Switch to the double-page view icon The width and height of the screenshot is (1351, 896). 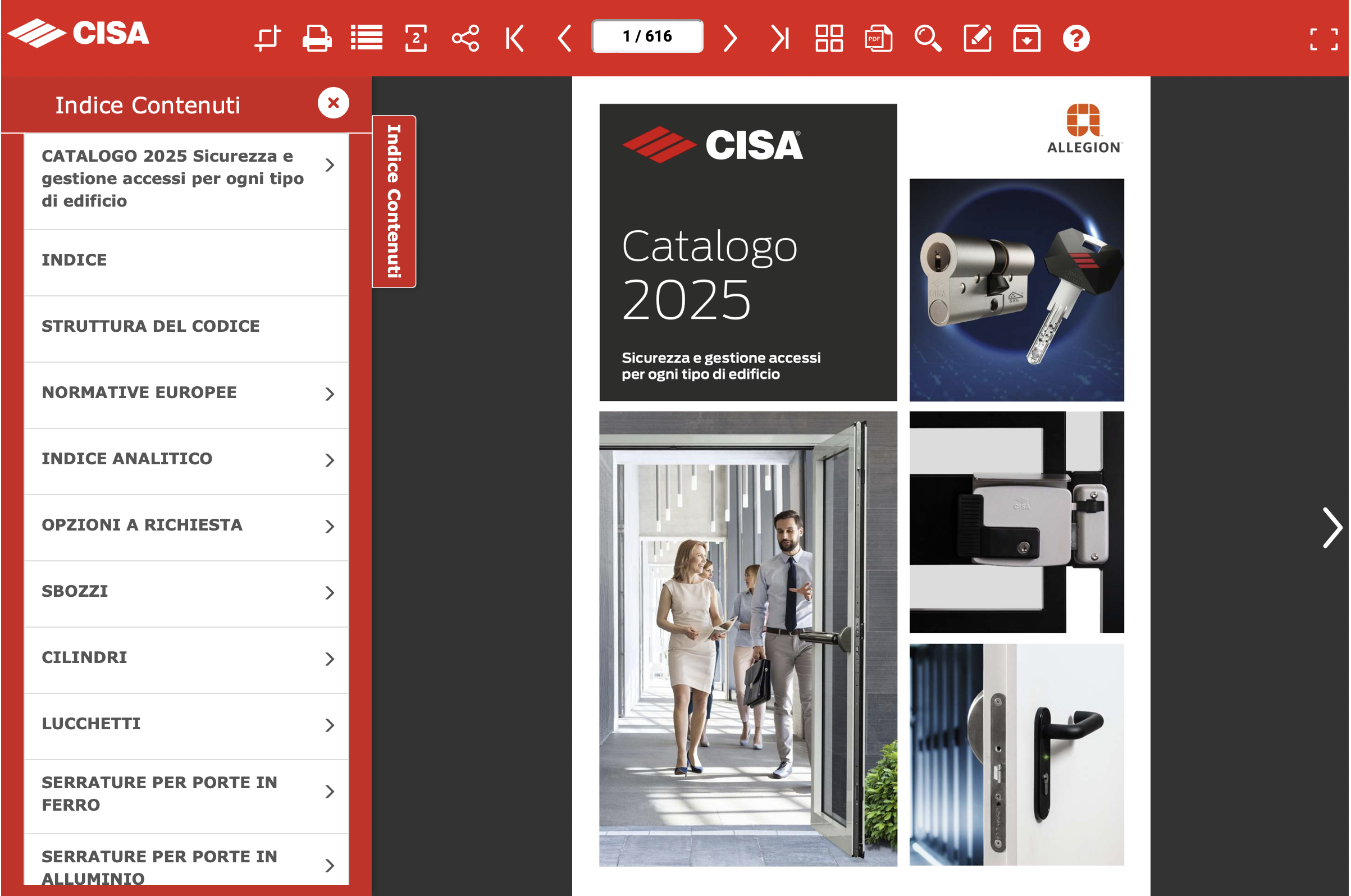point(416,38)
